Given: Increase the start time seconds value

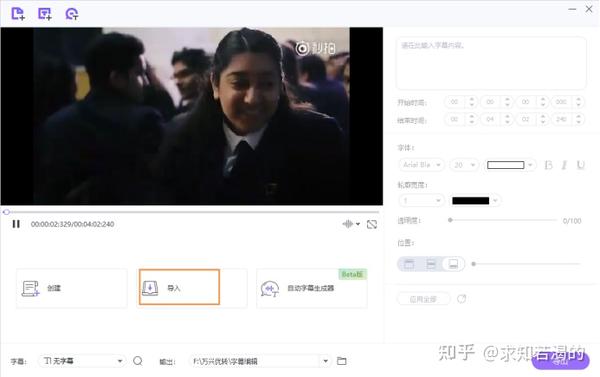Looking at the screenshot, I should click(x=543, y=99).
